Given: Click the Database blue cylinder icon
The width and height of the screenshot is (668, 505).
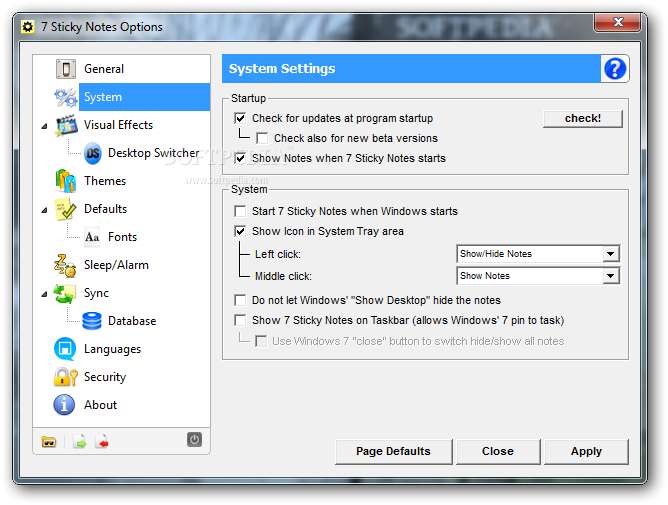Looking at the screenshot, I should (92, 321).
